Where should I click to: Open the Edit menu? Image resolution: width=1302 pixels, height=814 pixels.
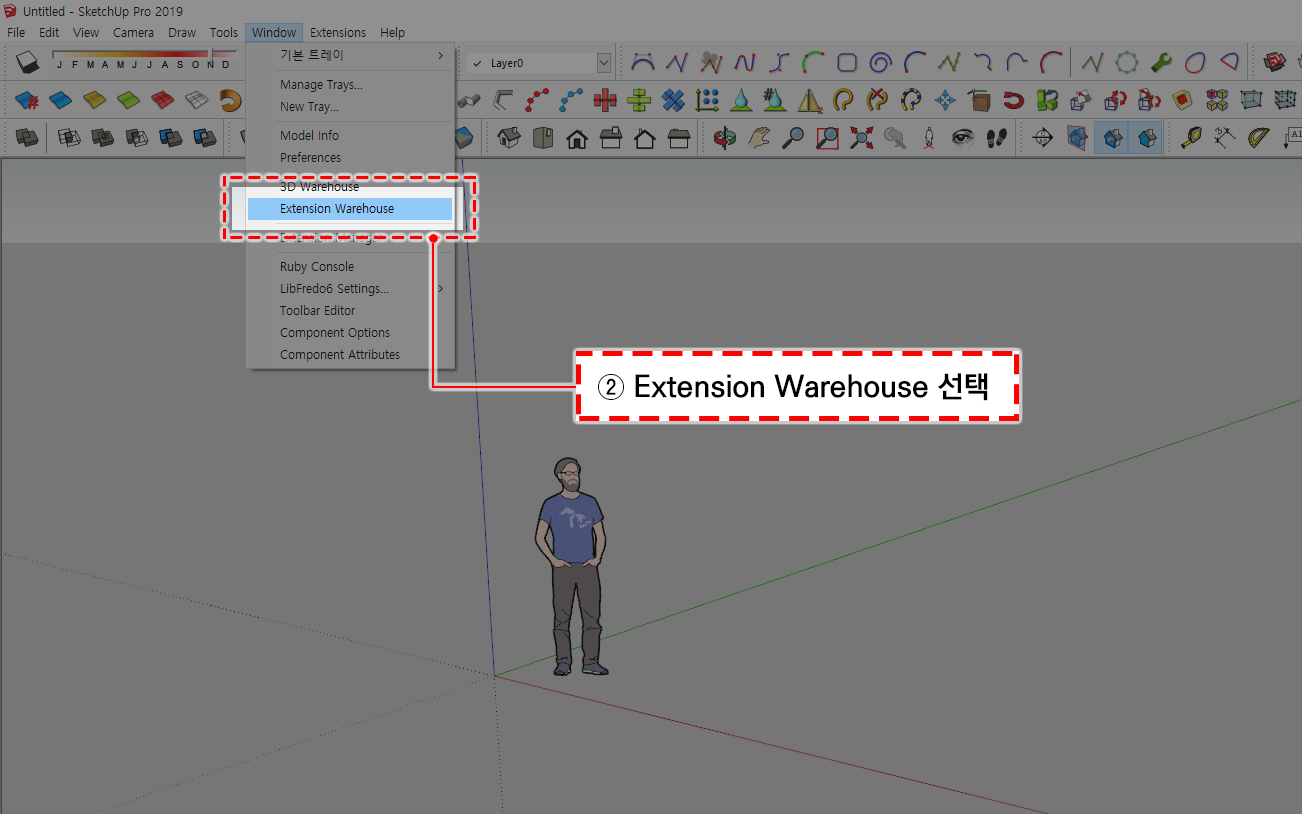(x=49, y=32)
